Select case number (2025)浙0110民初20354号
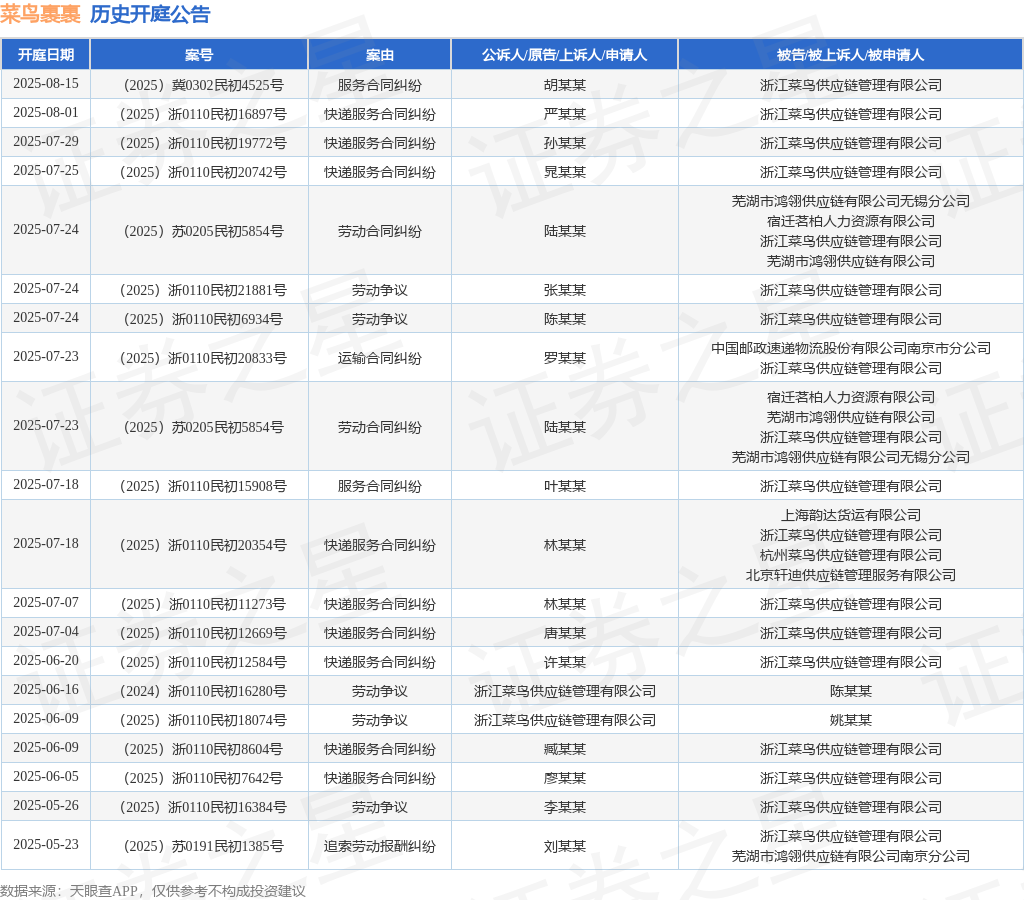1024x900 pixels. [203, 545]
